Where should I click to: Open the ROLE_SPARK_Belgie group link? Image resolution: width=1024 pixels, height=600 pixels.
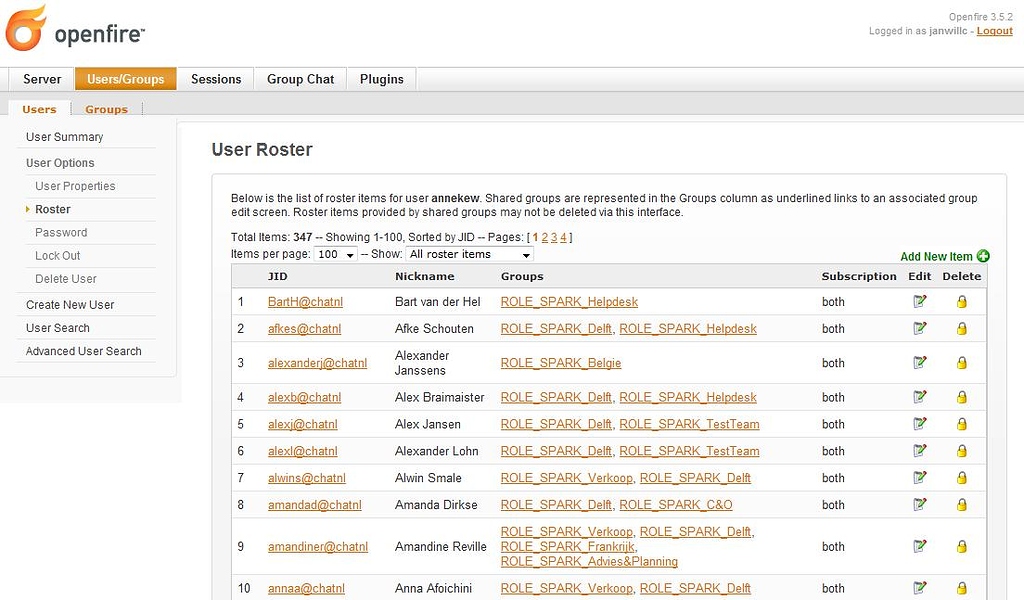(560, 363)
